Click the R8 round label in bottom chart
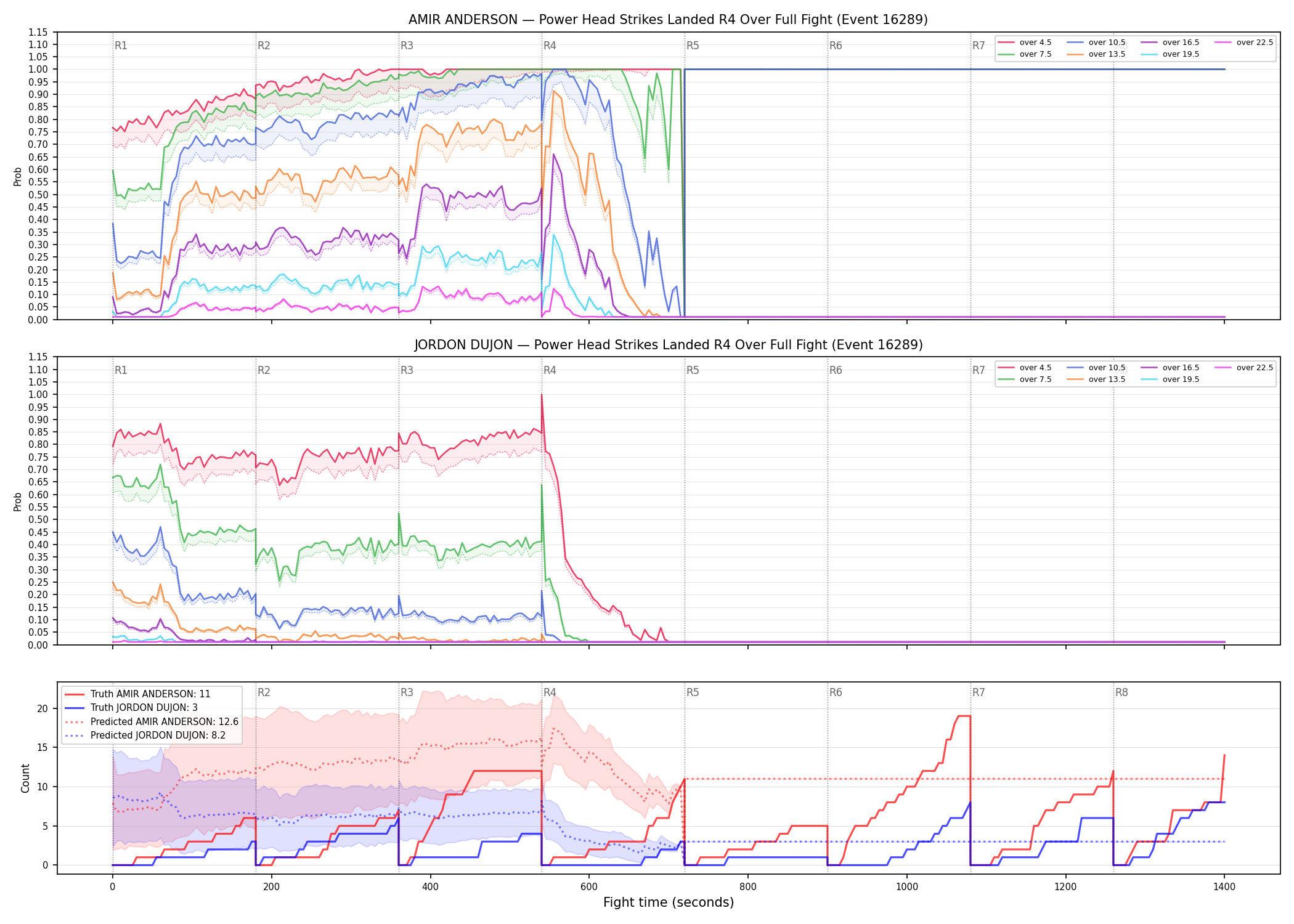The image size is (1294, 924). pos(1121,692)
